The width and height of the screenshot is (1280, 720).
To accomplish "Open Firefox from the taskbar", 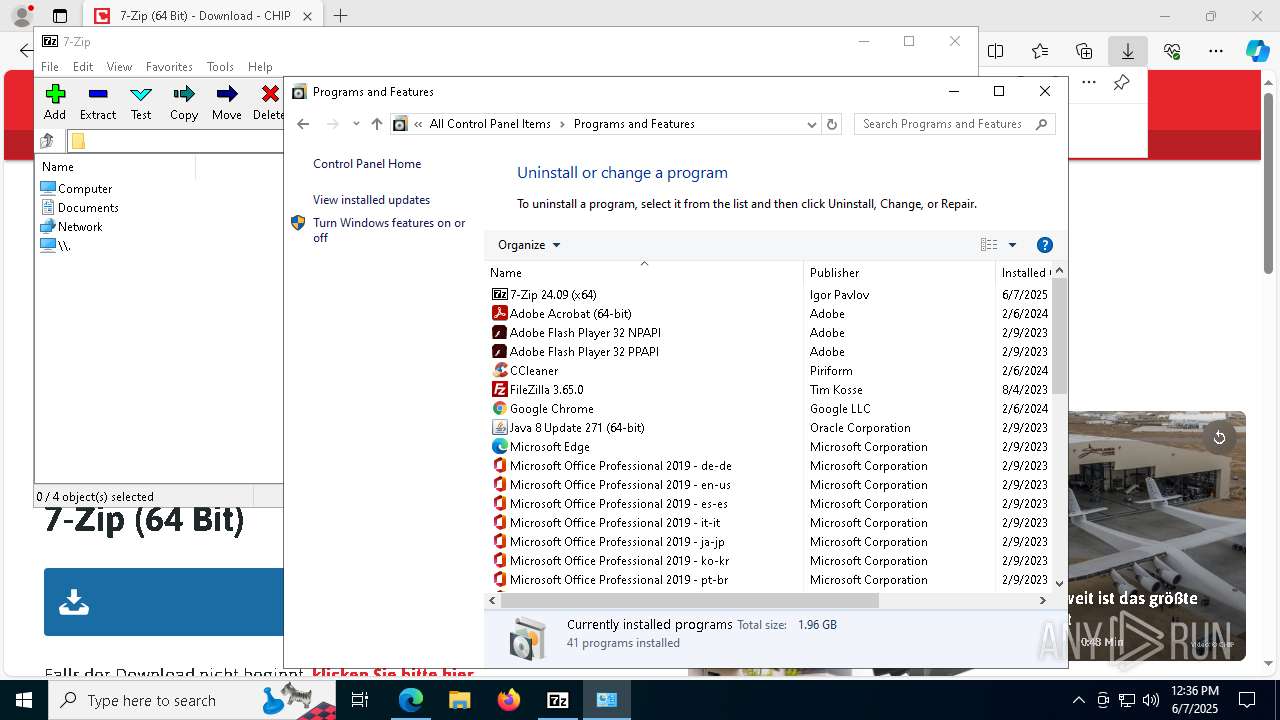I will point(509,700).
